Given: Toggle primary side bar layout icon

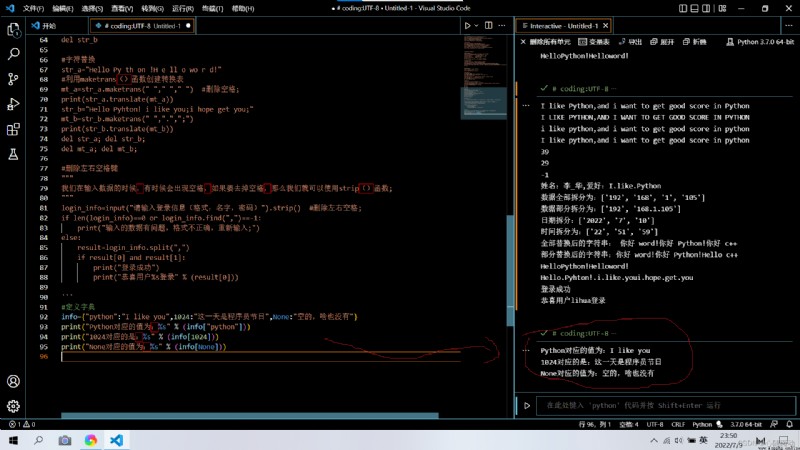Looking at the screenshot, I should click(683, 8).
